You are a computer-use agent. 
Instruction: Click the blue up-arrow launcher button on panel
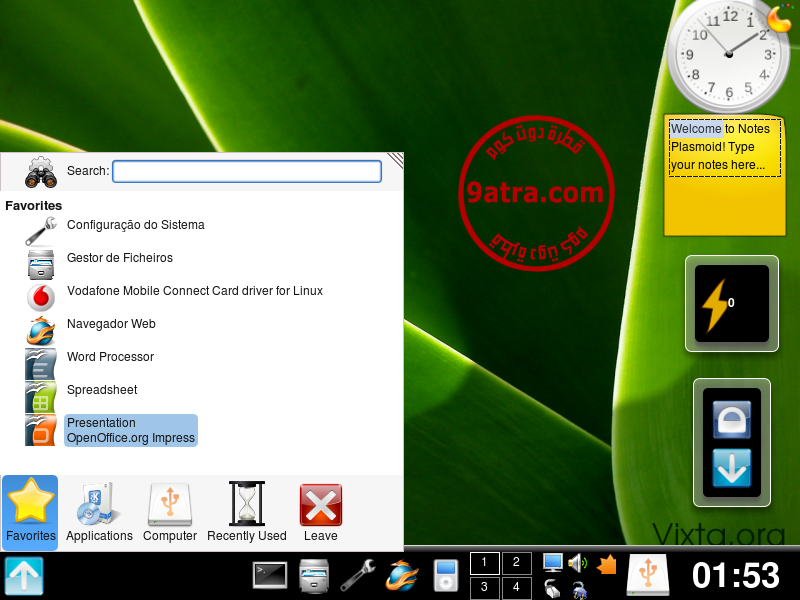[24, 576]
